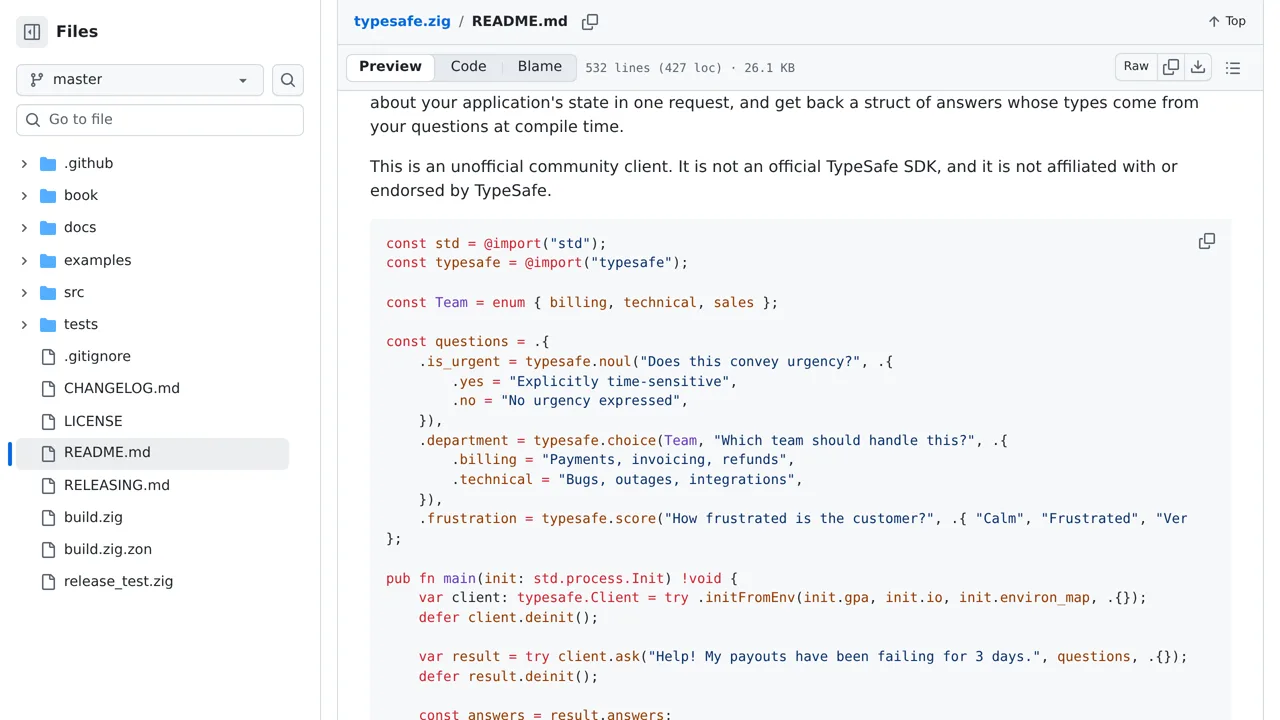Open build.zig.zon file
Viewport: 1280px width, 720px height.
[108, 549]
